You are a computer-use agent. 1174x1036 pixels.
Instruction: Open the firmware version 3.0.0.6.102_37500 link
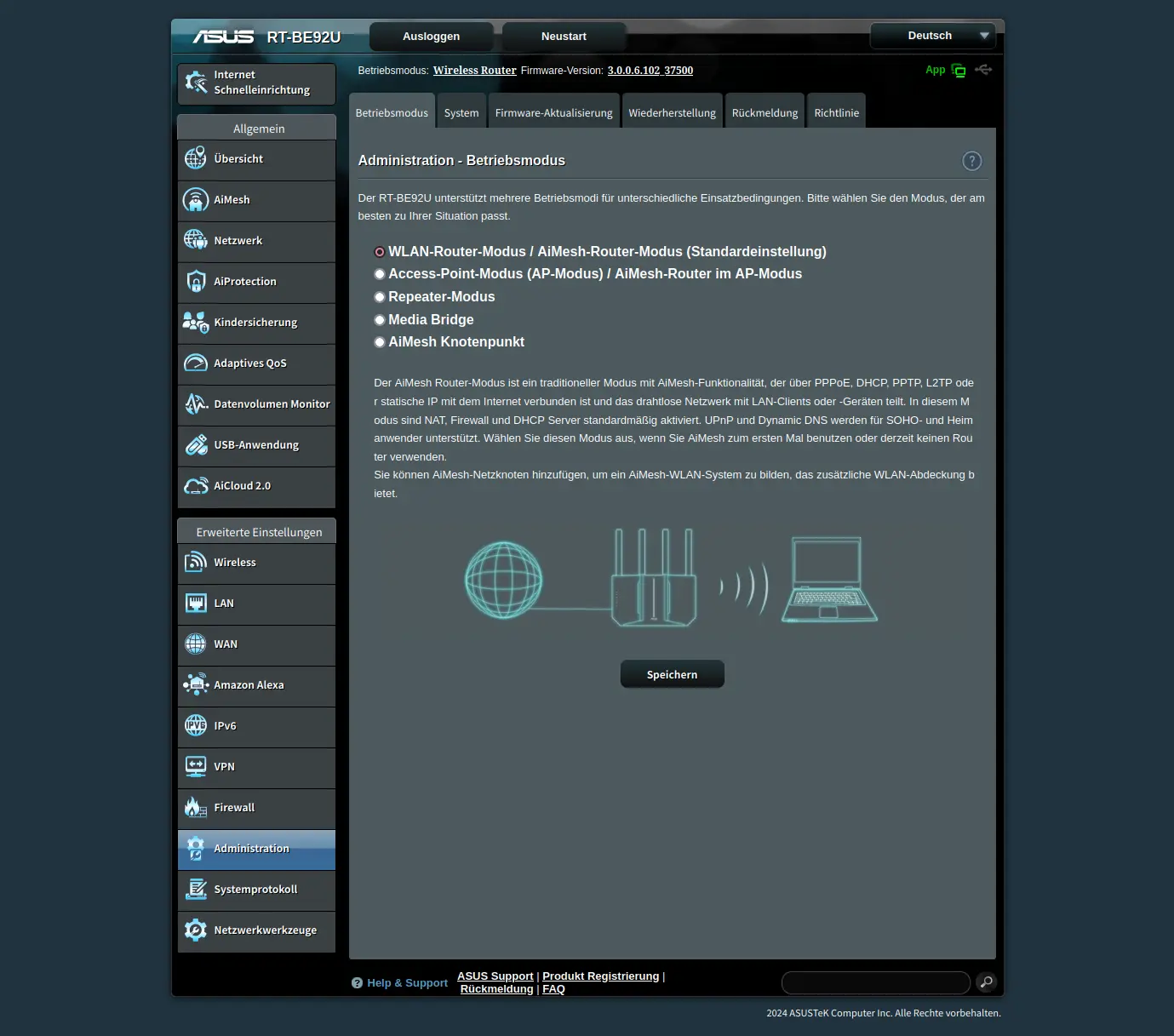[650, 71]
